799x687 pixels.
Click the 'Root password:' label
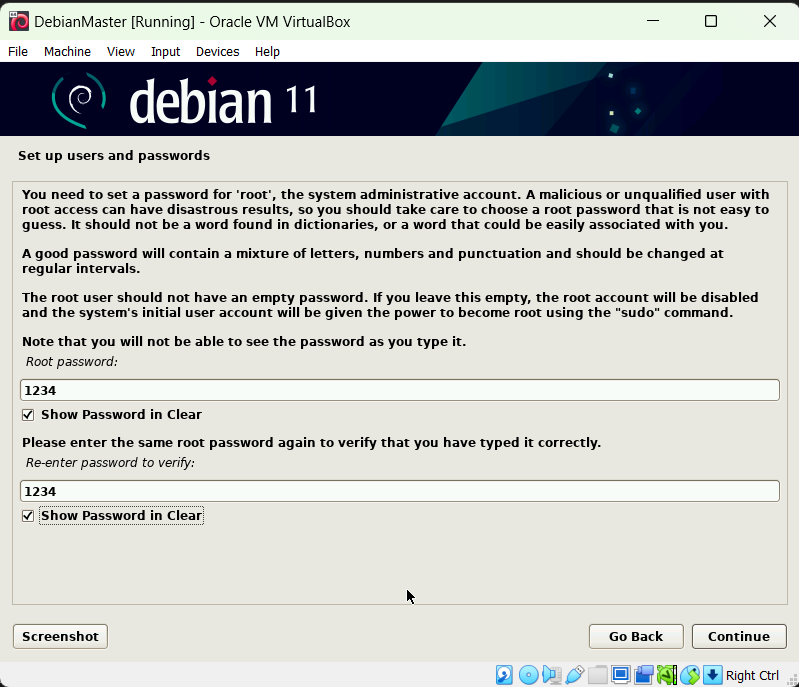pos(72,362)
